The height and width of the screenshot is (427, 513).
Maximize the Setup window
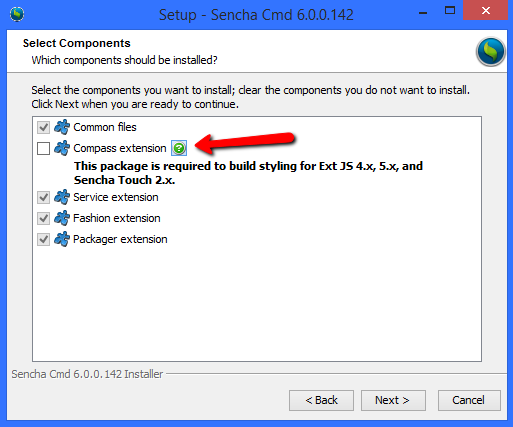450,11
